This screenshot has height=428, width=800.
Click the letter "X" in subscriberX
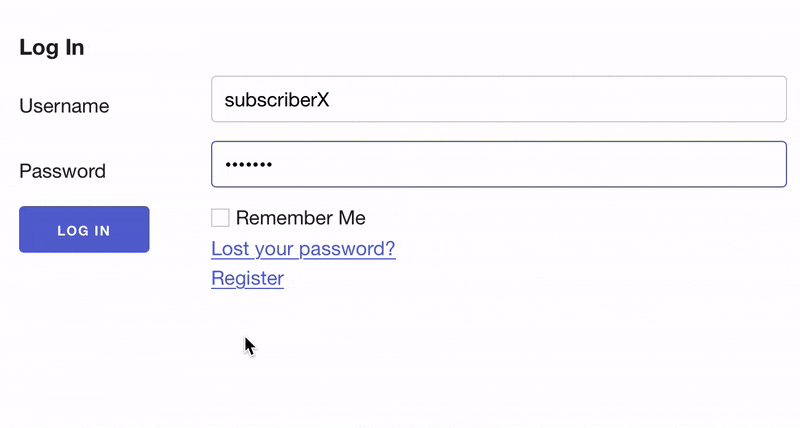[322, 100]
